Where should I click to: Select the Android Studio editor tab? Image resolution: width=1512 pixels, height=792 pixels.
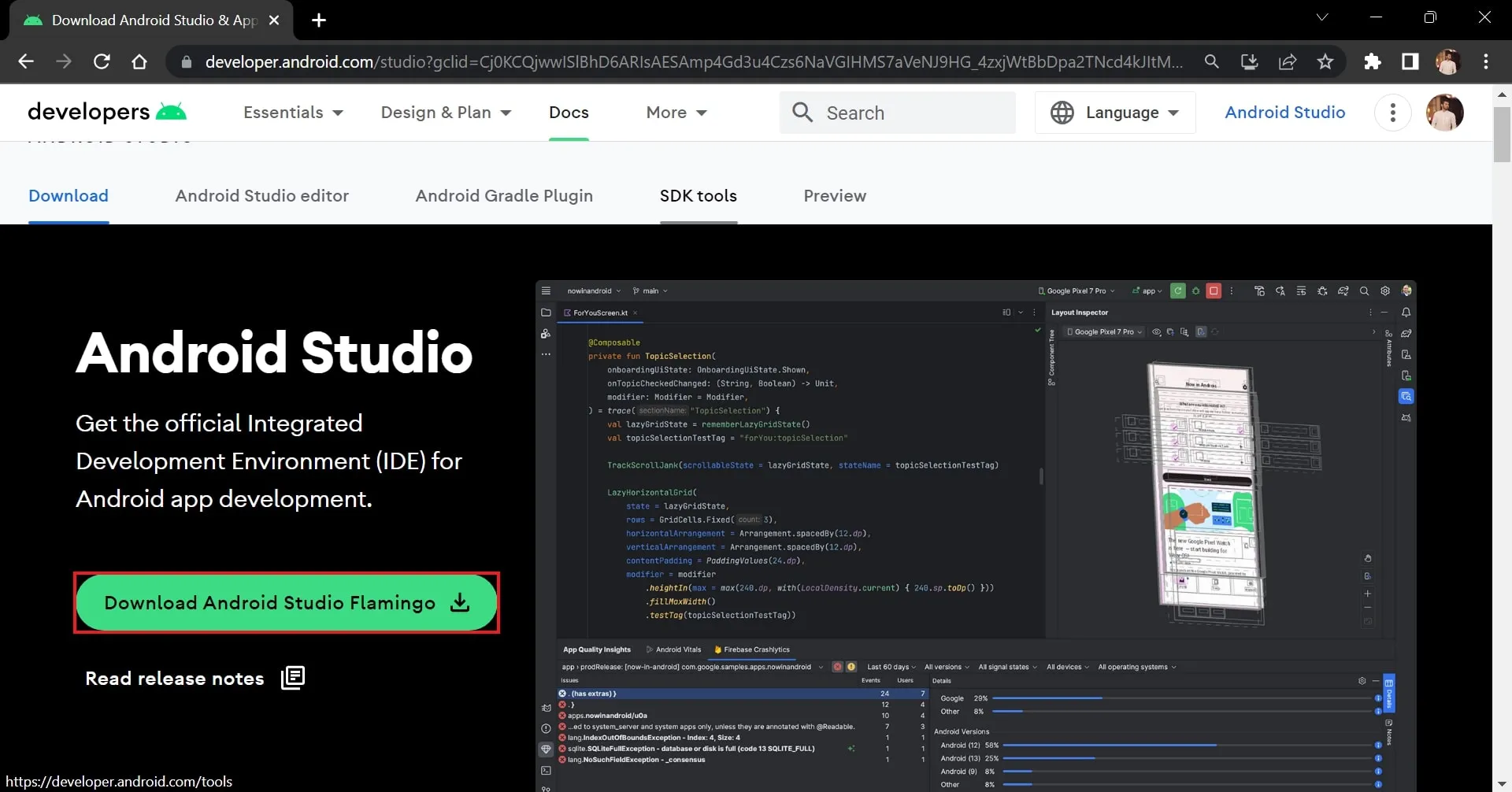pos(261,196)
